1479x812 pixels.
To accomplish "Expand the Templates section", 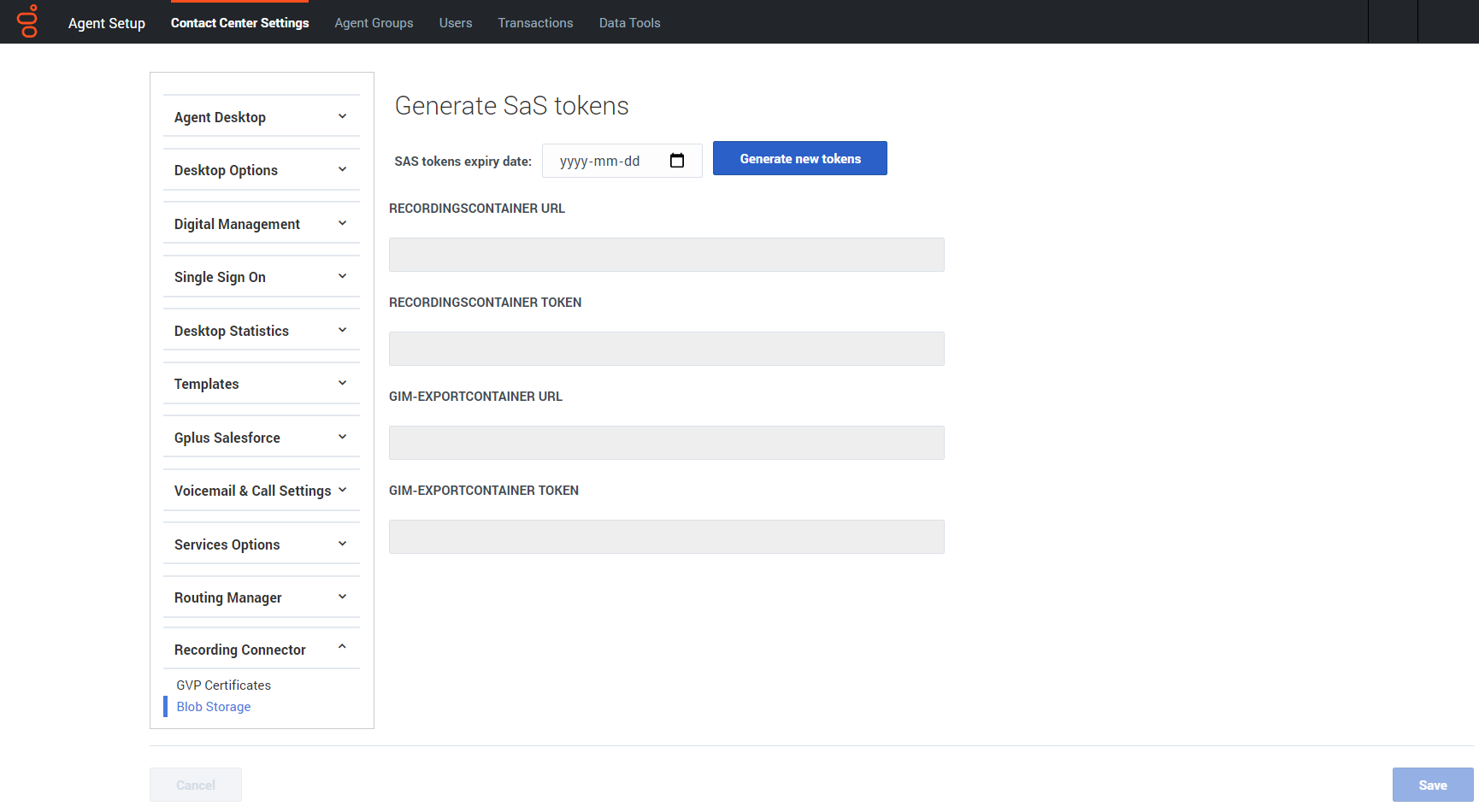I will [x=262, y=384].
